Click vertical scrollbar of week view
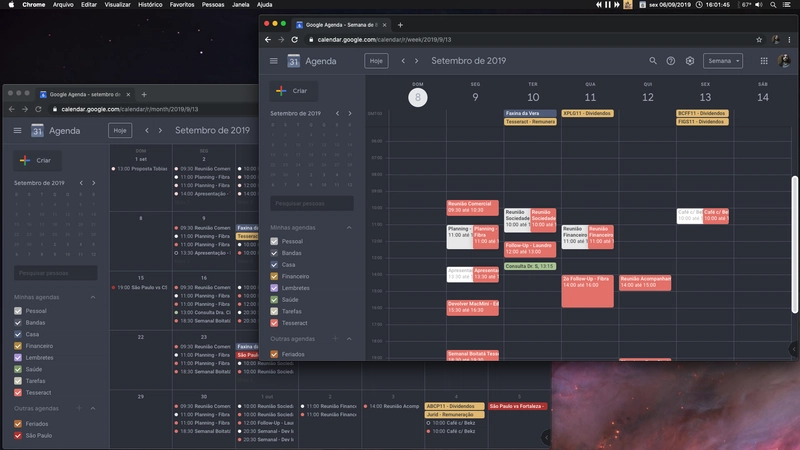The image size is (800, 450). 794,245
